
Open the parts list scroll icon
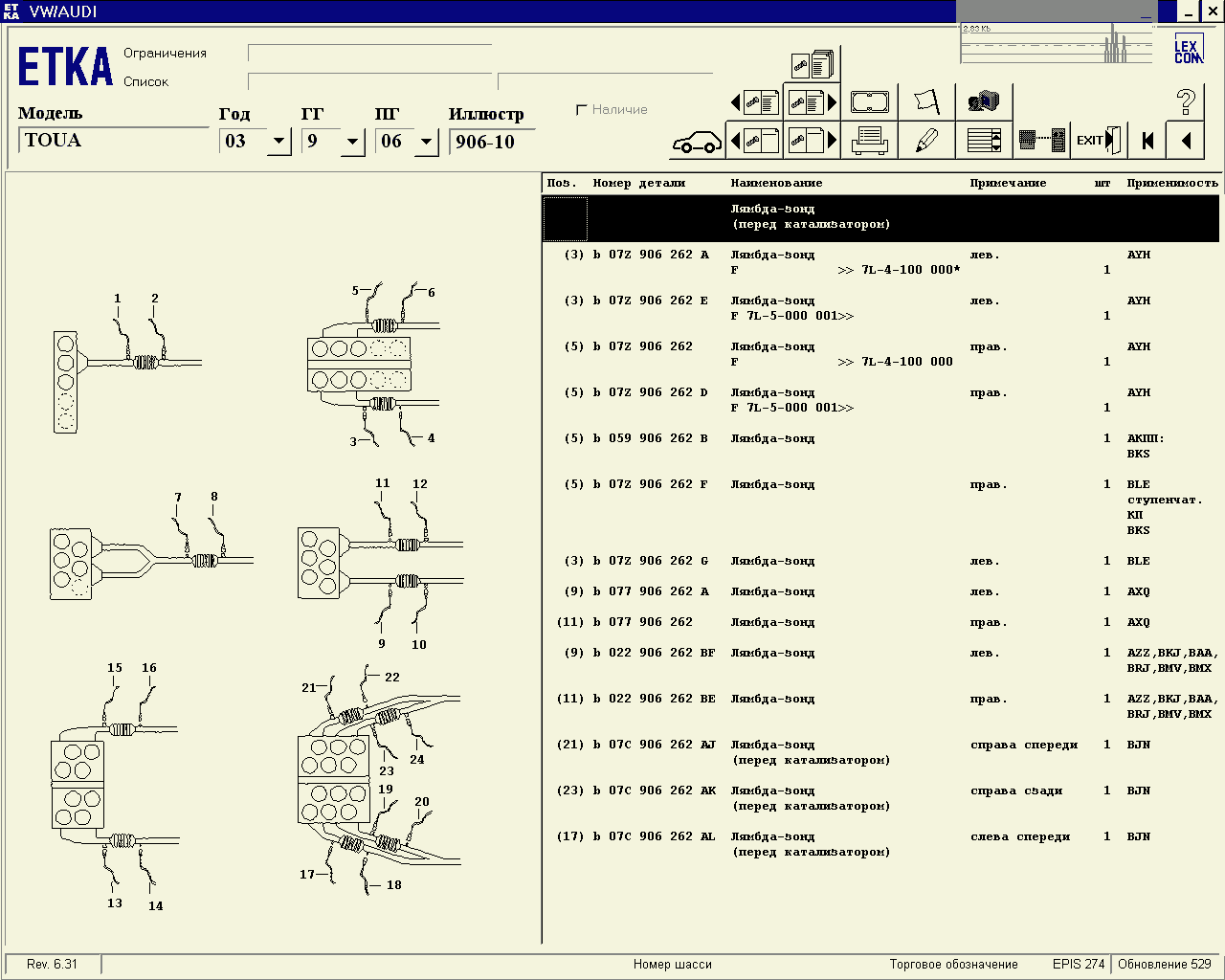coord(984,141)
